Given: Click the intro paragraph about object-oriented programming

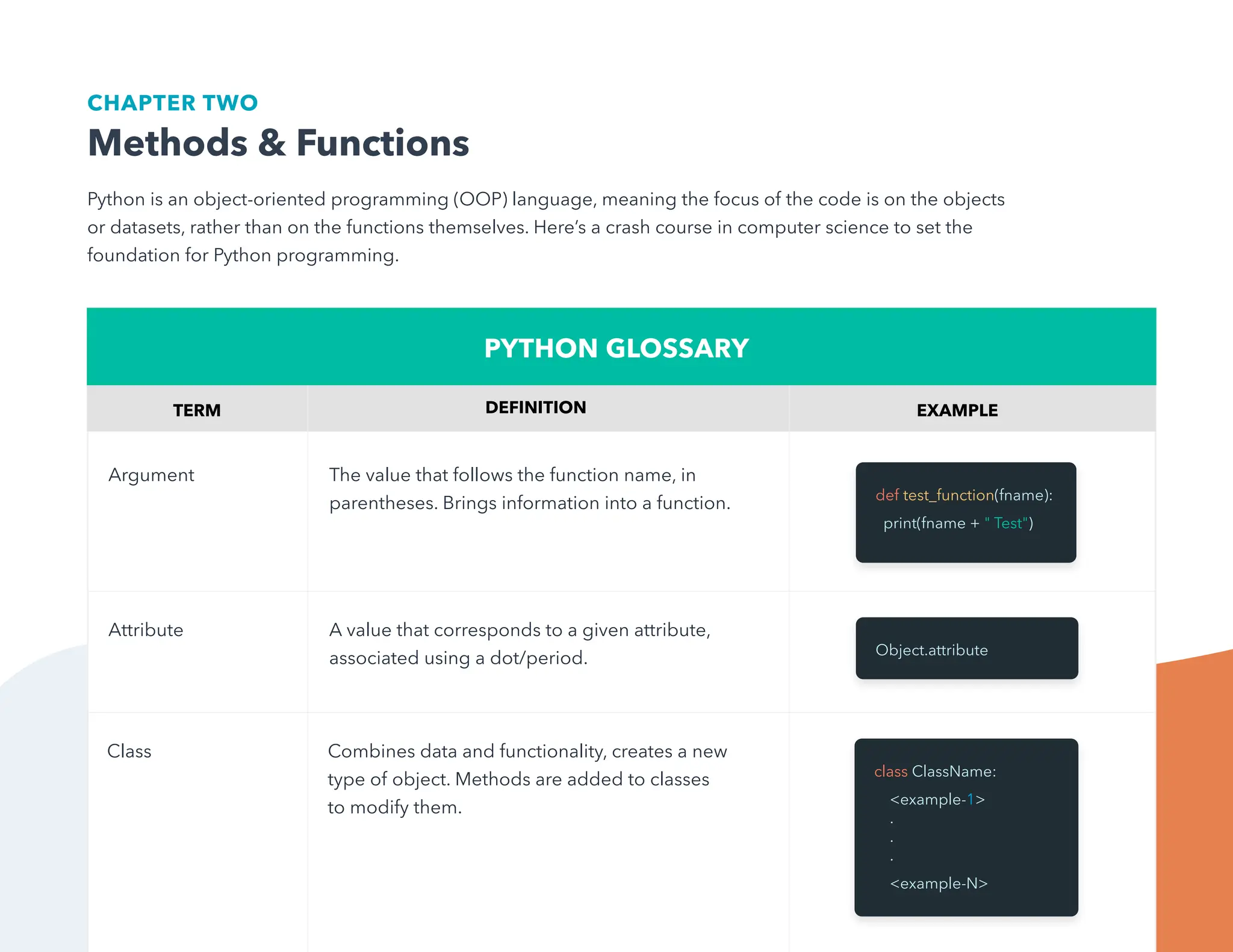Looking at the screenshot, I should 545,227.
